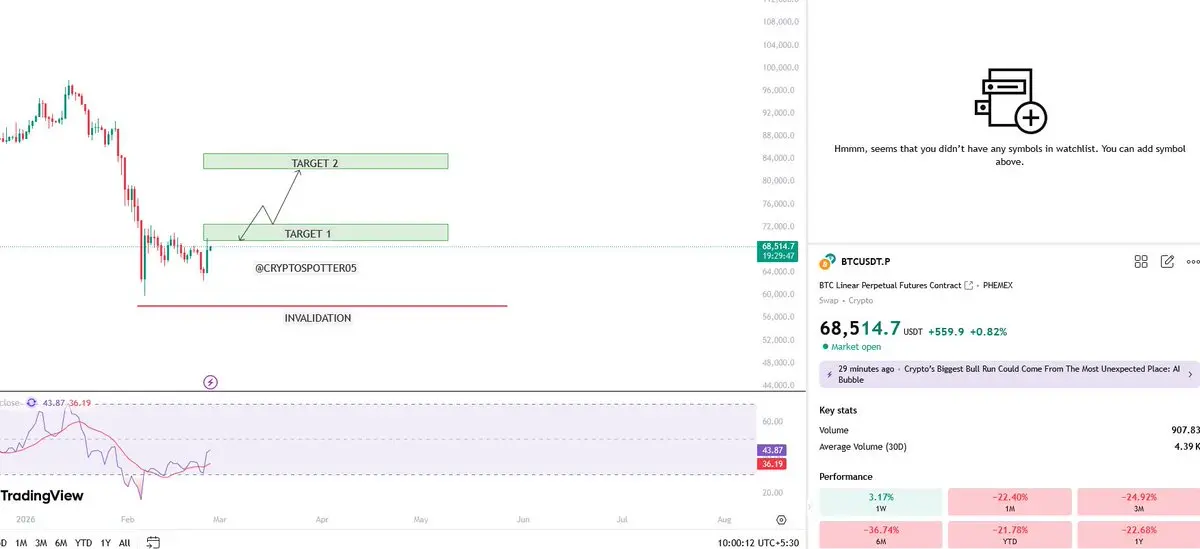
Task: Open the widget layout grid icon
Action: (x=1141, y=262)
